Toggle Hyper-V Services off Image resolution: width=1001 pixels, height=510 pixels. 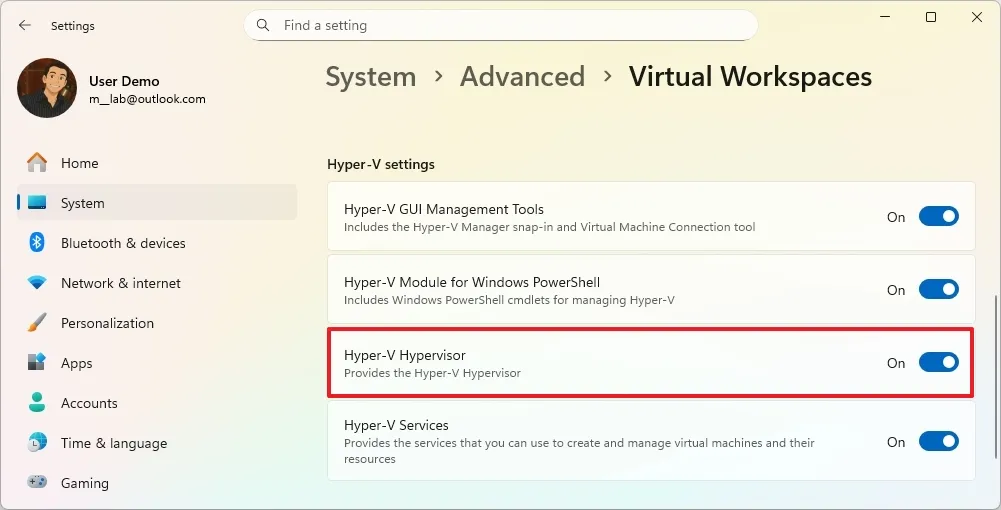938,441
